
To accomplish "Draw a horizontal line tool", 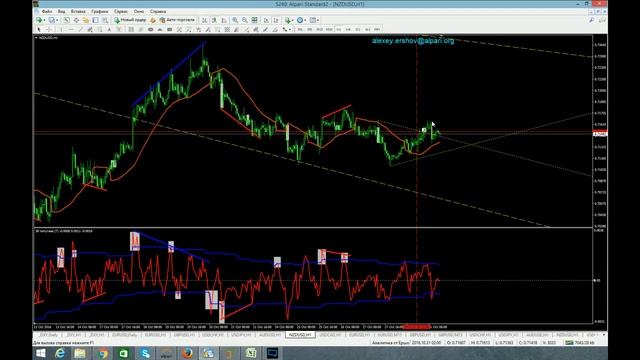I will 71,29.
